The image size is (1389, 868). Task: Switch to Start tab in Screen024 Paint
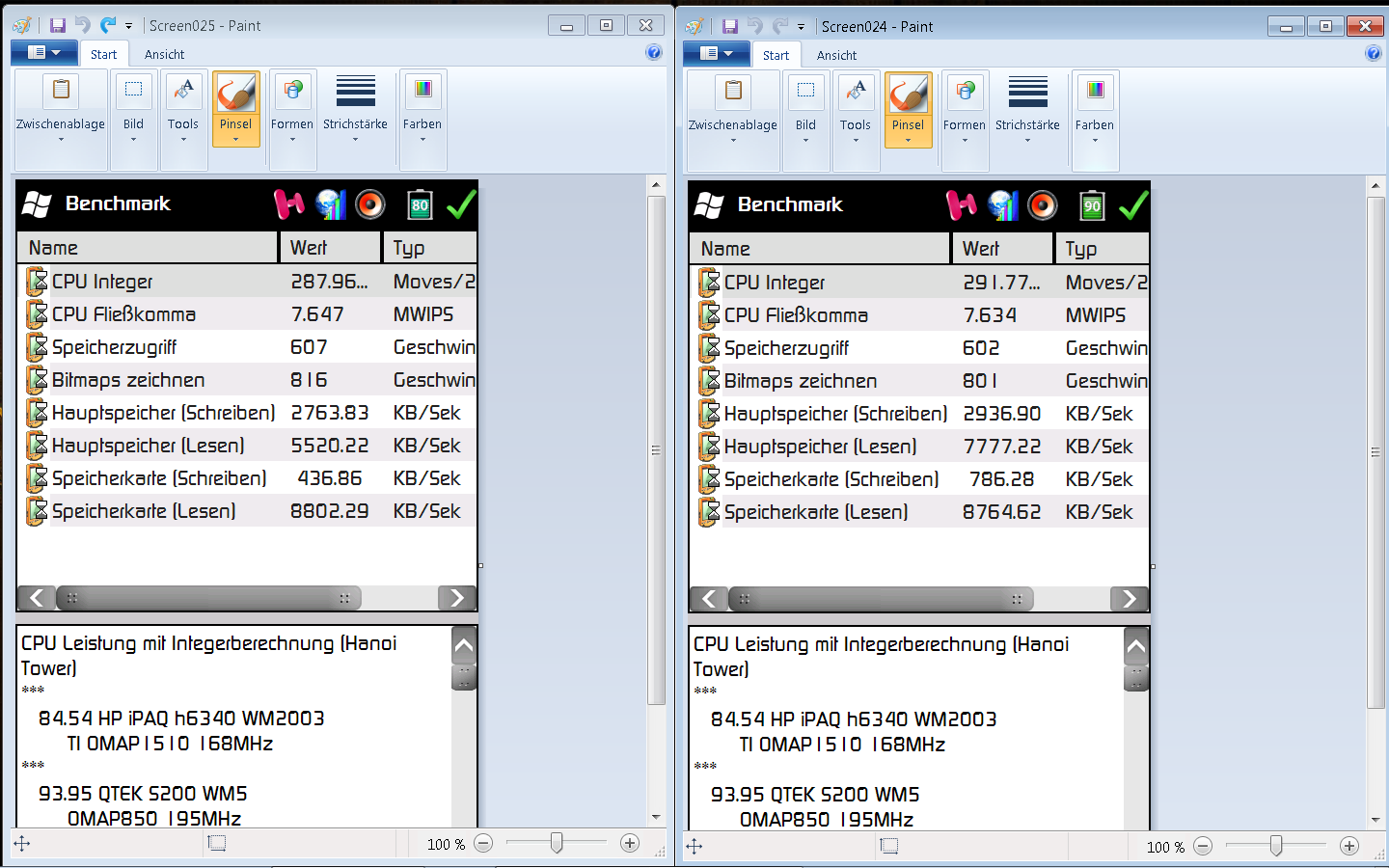click(776, 55)
